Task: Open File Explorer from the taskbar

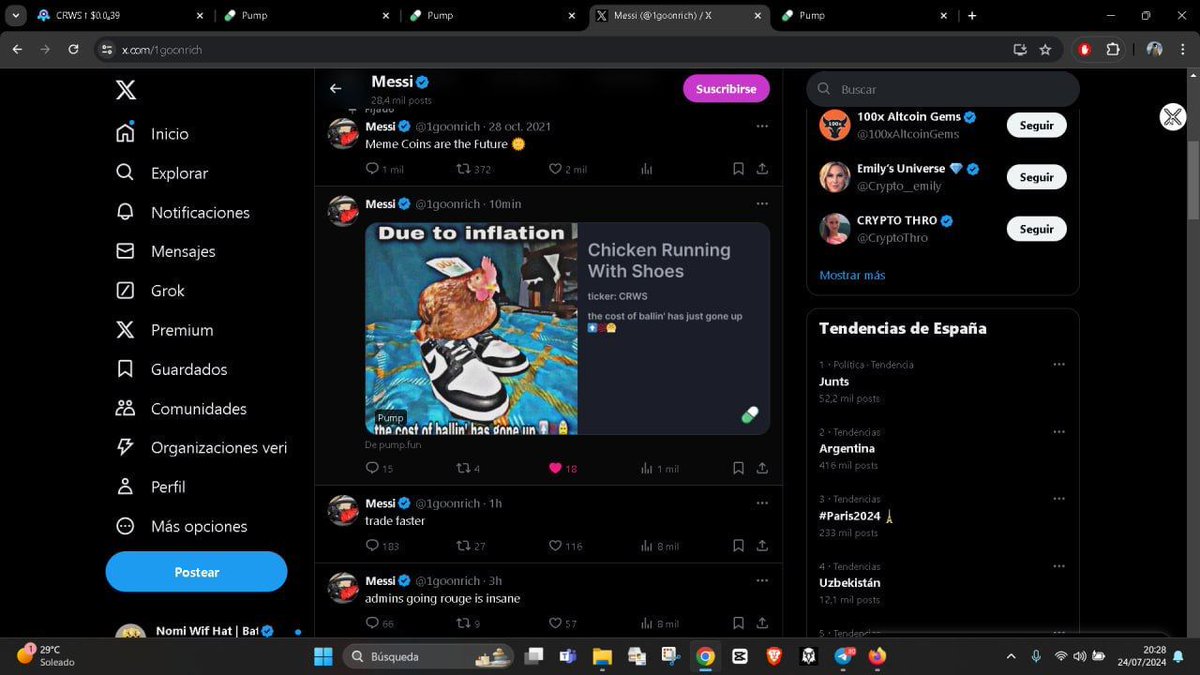Action: [602, 657]
